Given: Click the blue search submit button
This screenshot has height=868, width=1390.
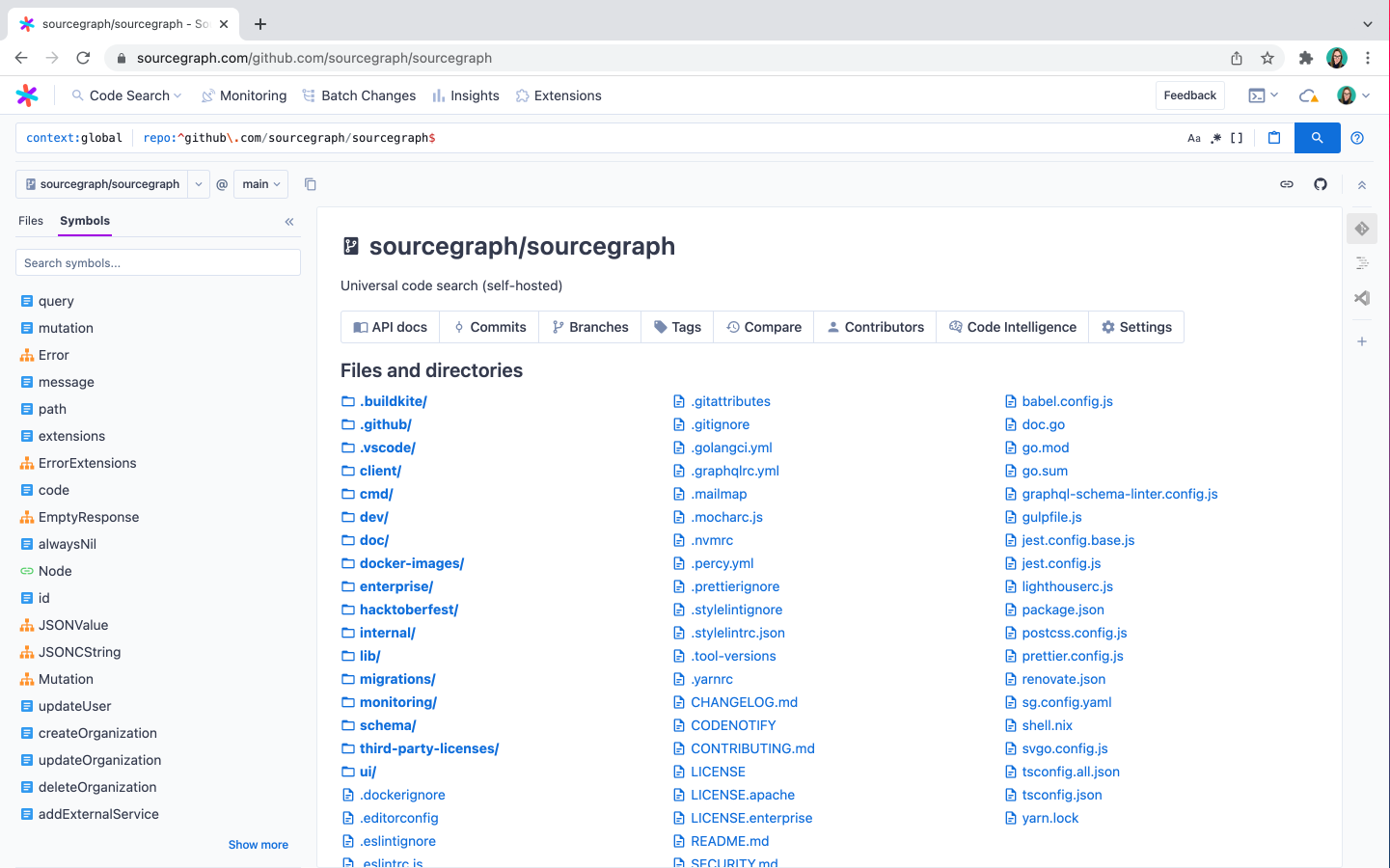Looking at the screenshot, I should [x=1317, y=138].
